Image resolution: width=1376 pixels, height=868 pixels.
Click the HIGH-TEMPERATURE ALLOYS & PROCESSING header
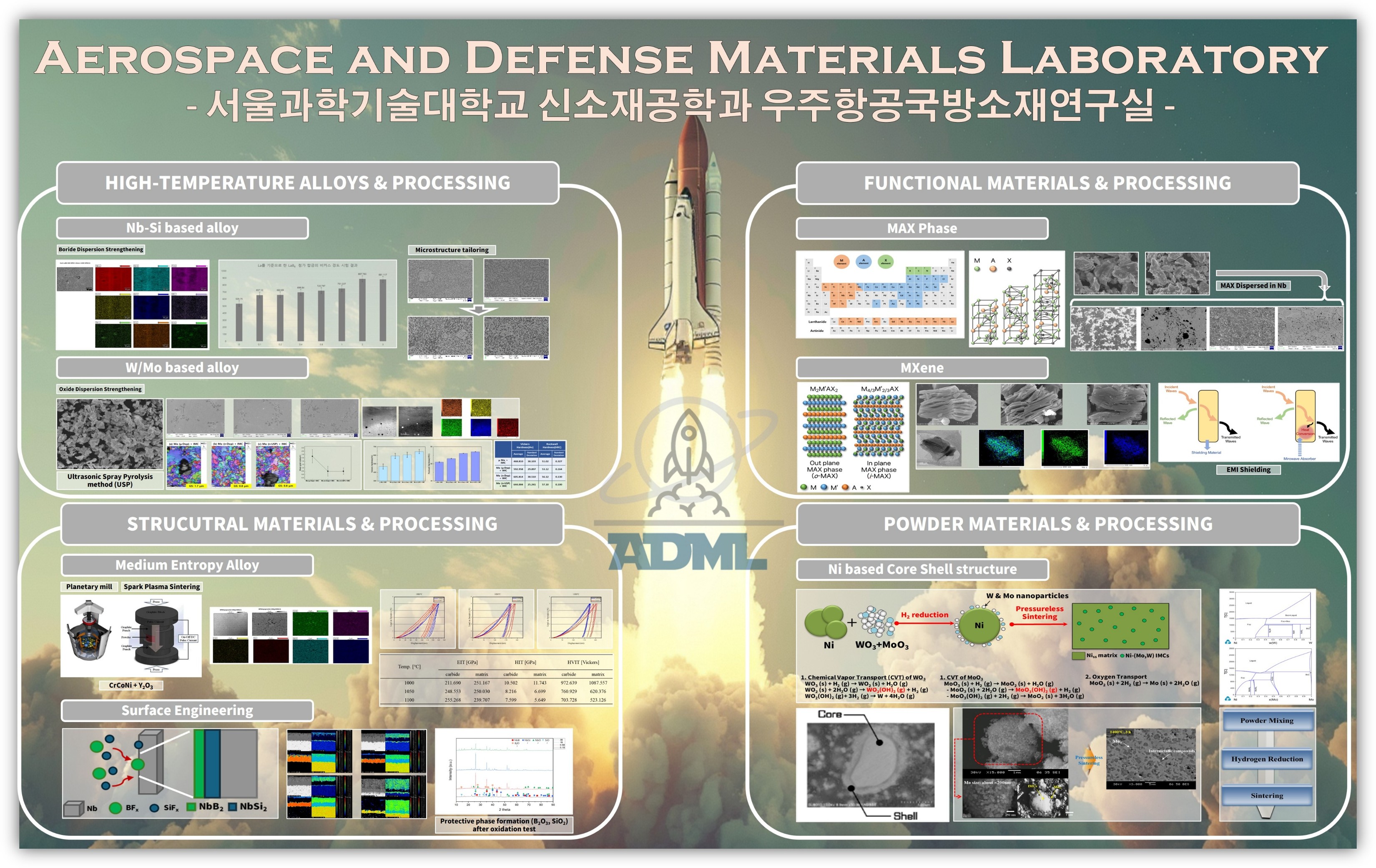307,183
